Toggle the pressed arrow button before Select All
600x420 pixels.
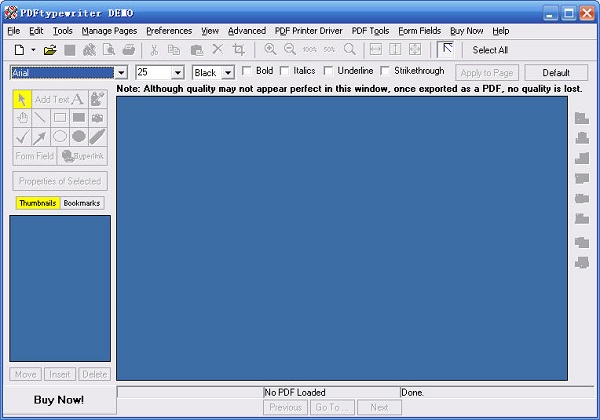click(445, 49)
